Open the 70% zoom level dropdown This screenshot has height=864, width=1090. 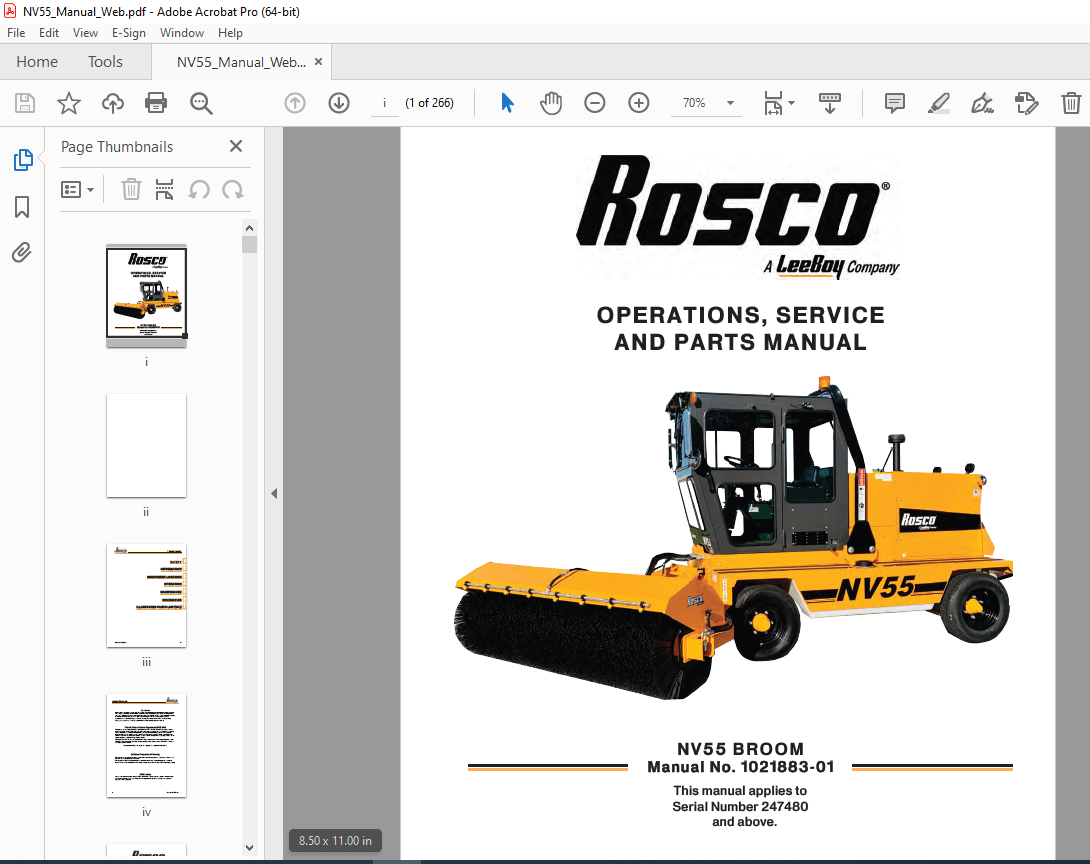(707, 103)
